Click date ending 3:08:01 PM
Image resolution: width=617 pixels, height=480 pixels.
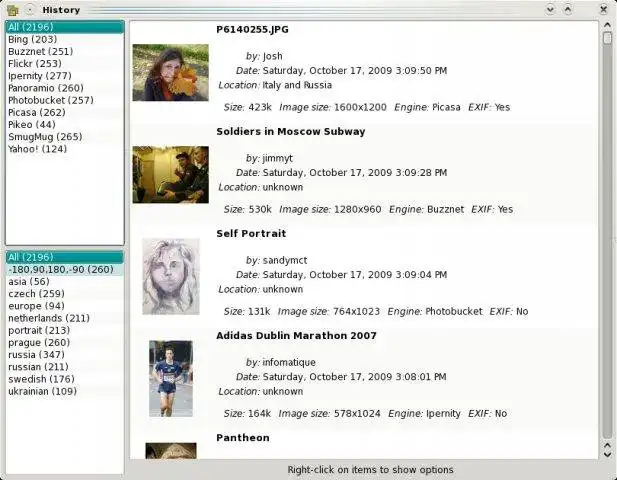(x=355, y=377)
